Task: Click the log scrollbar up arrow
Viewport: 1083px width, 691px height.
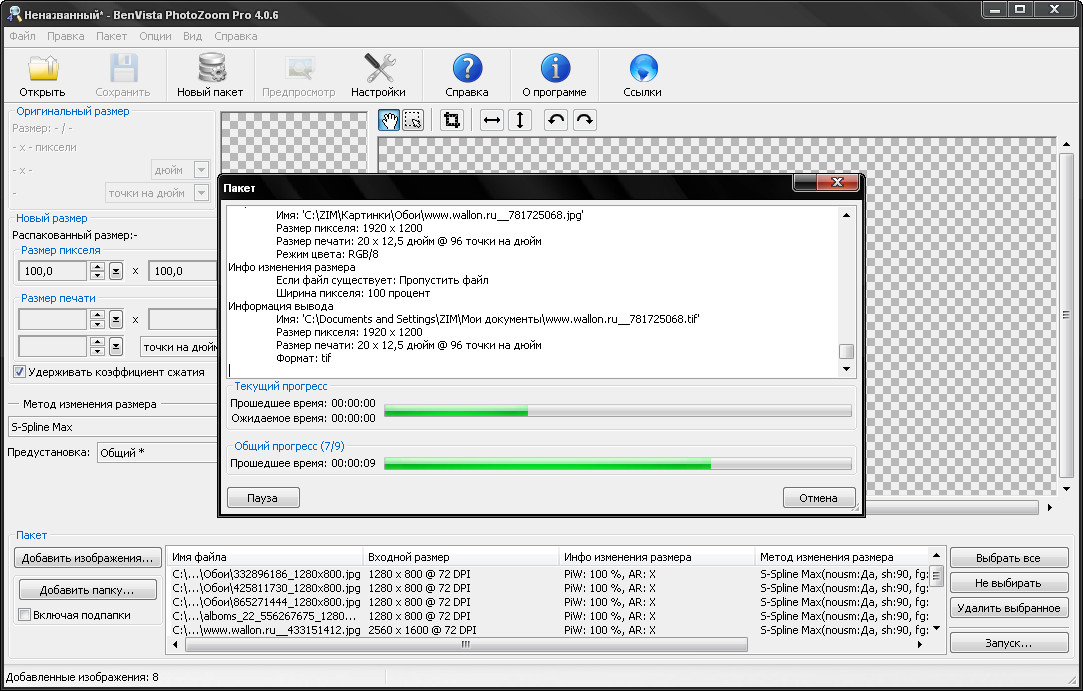Action: click(846, 215)
